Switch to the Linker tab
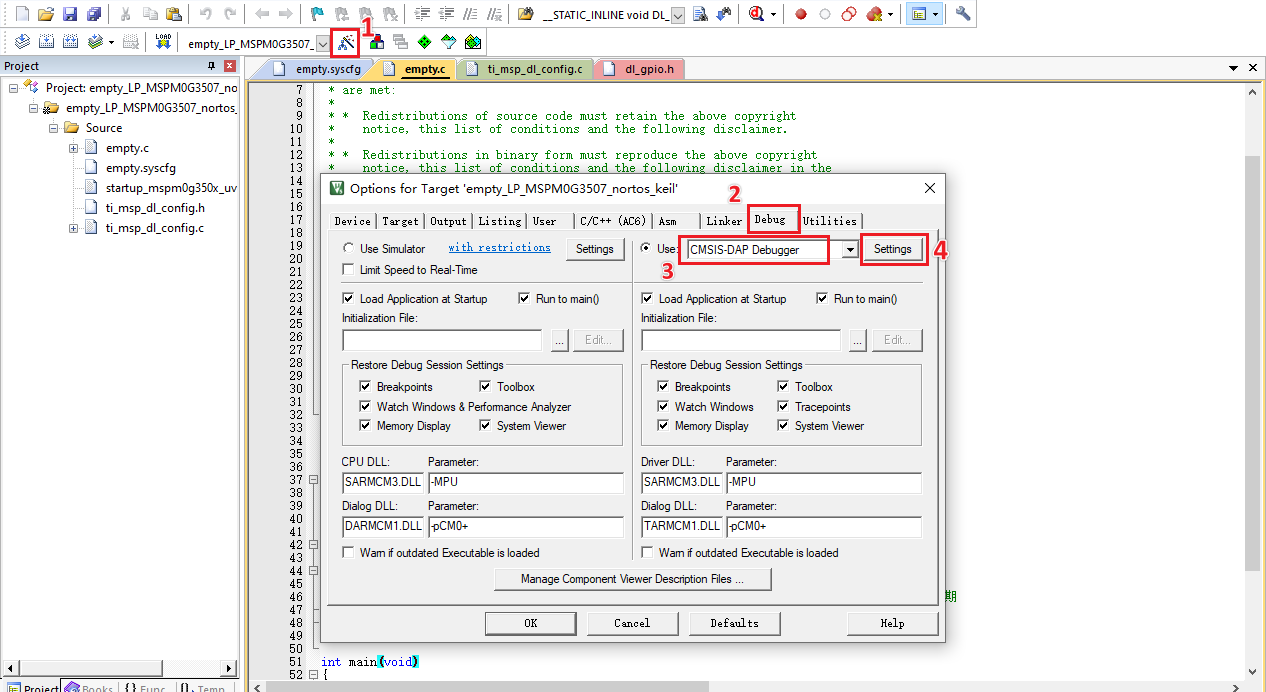The width and height of the screenshot is (1266, 692). tap(724, 221)
